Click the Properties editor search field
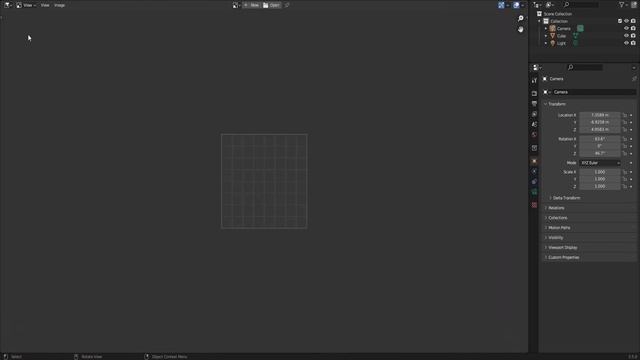This screenshot has height=360, width=640. [x=584, y=67]
